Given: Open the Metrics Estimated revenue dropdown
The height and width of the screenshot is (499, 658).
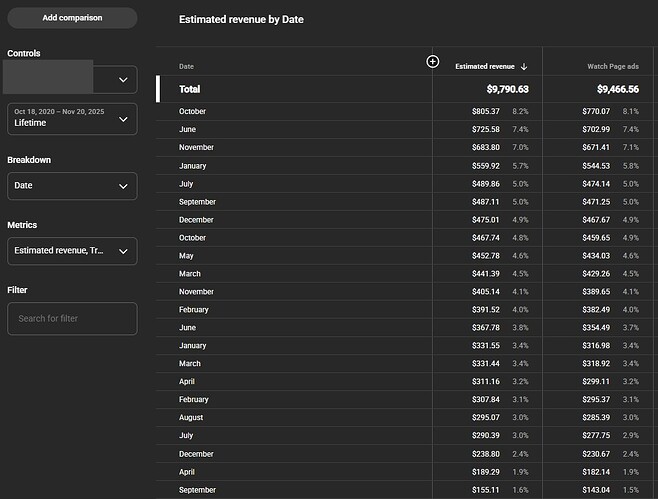Looking at the screenshot, I should pyautogui.click(x=72, y=251).
